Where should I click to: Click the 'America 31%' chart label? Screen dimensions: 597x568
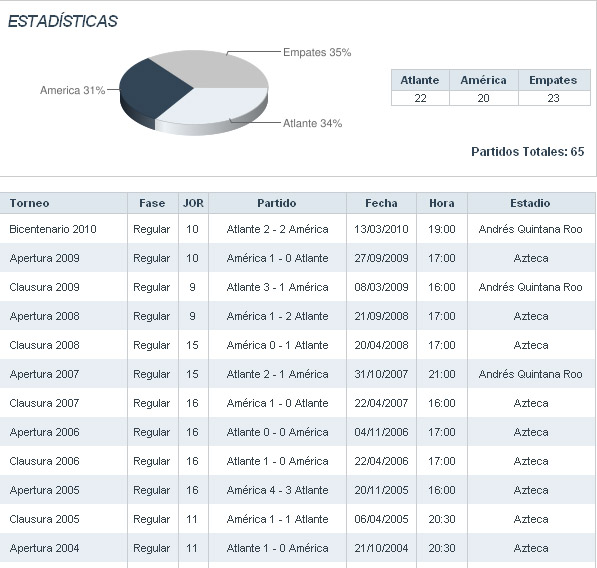(x=72, y=90)
